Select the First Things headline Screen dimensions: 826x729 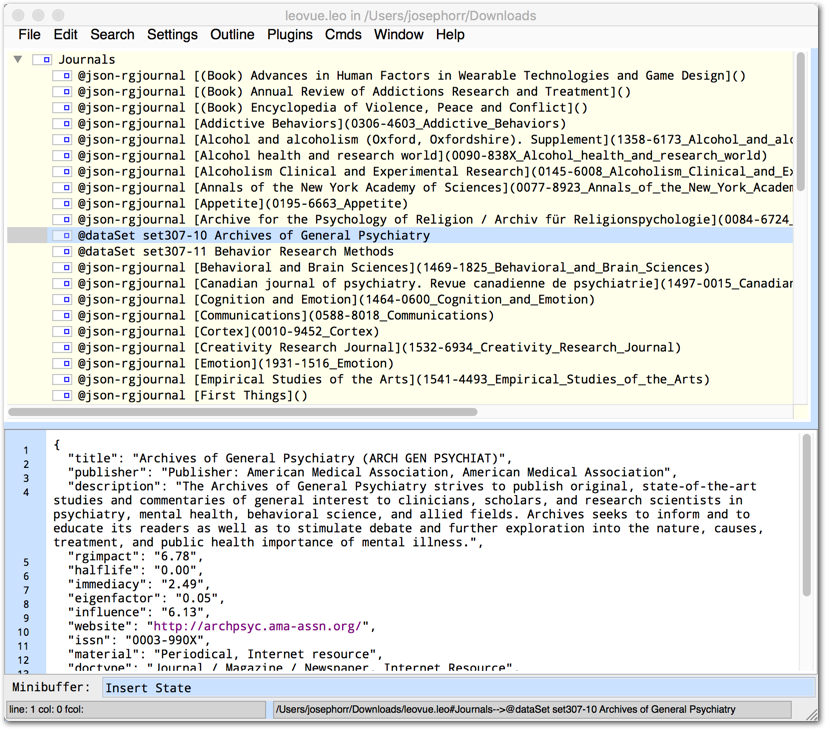click(192, 396)
